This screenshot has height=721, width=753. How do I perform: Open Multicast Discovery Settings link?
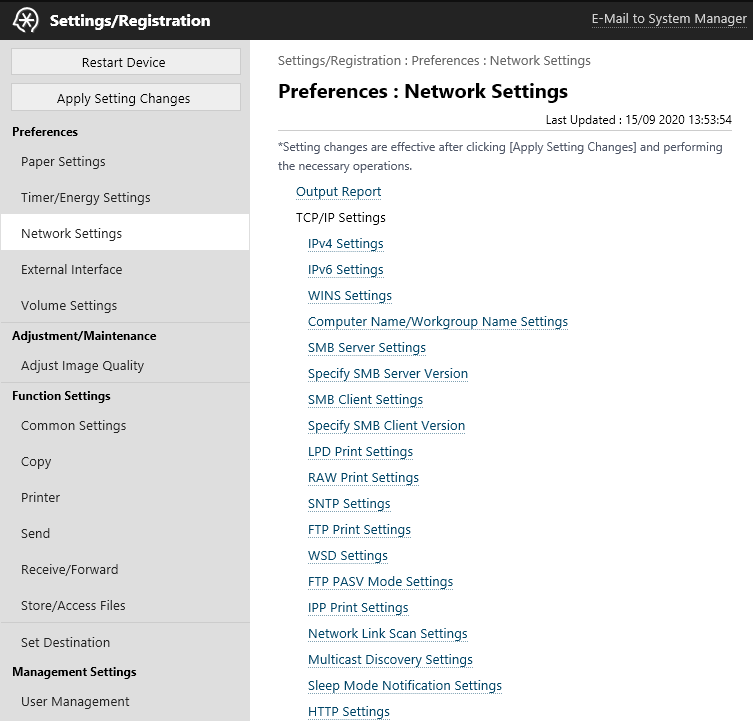click(390, 660)
